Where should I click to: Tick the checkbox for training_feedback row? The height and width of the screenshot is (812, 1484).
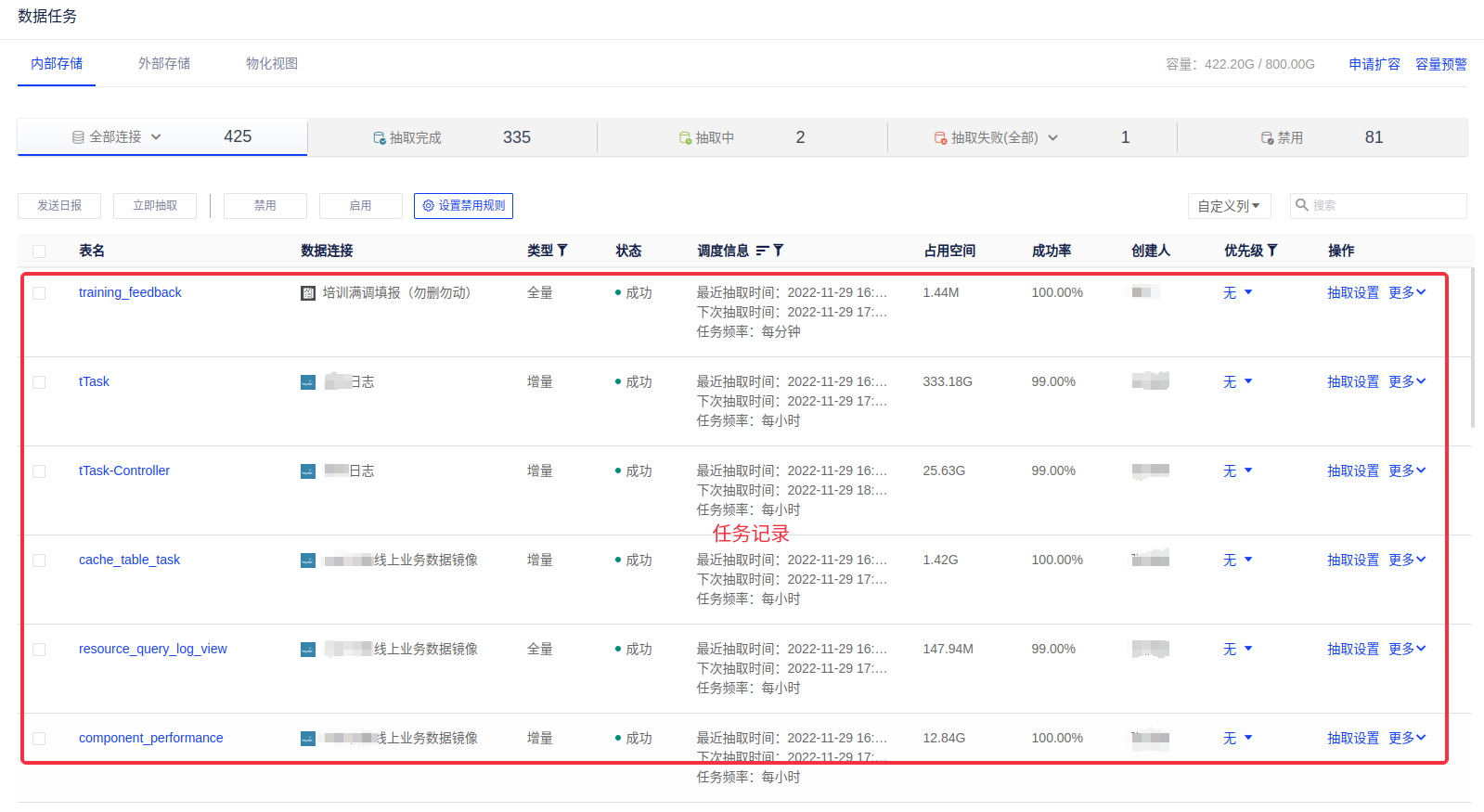[39, 293]
